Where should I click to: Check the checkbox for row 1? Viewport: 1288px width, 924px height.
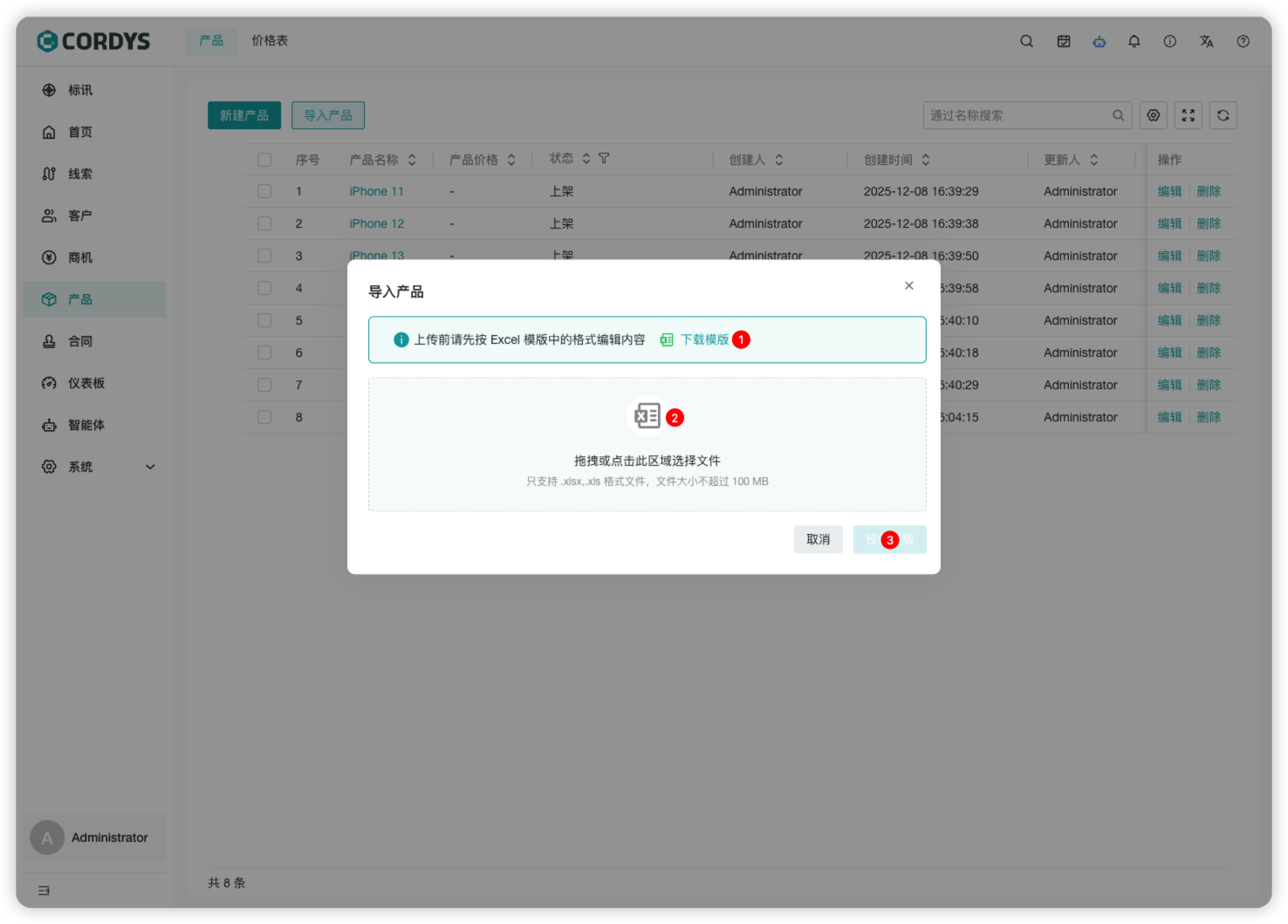(264, 191)
